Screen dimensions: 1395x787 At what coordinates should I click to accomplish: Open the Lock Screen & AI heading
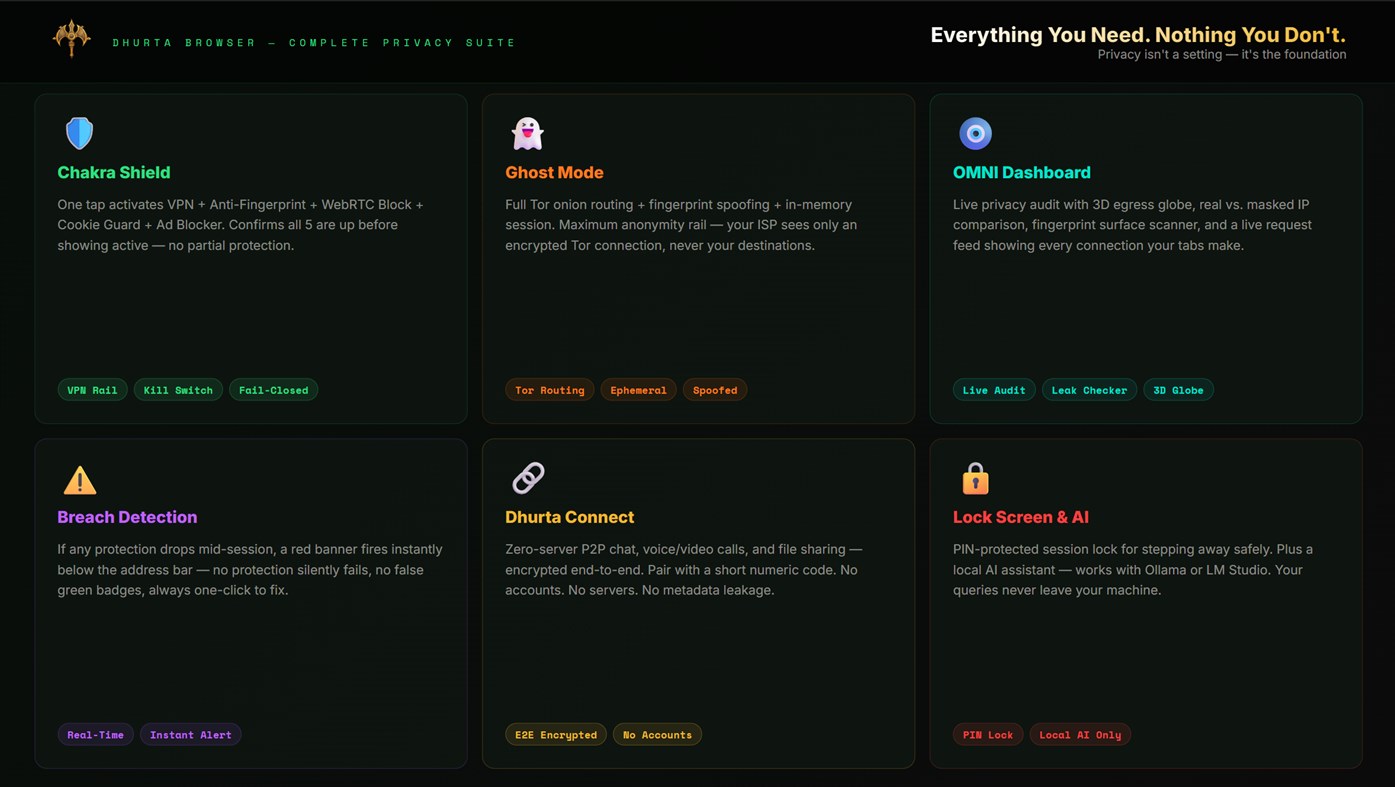[x=1021, y=517]
